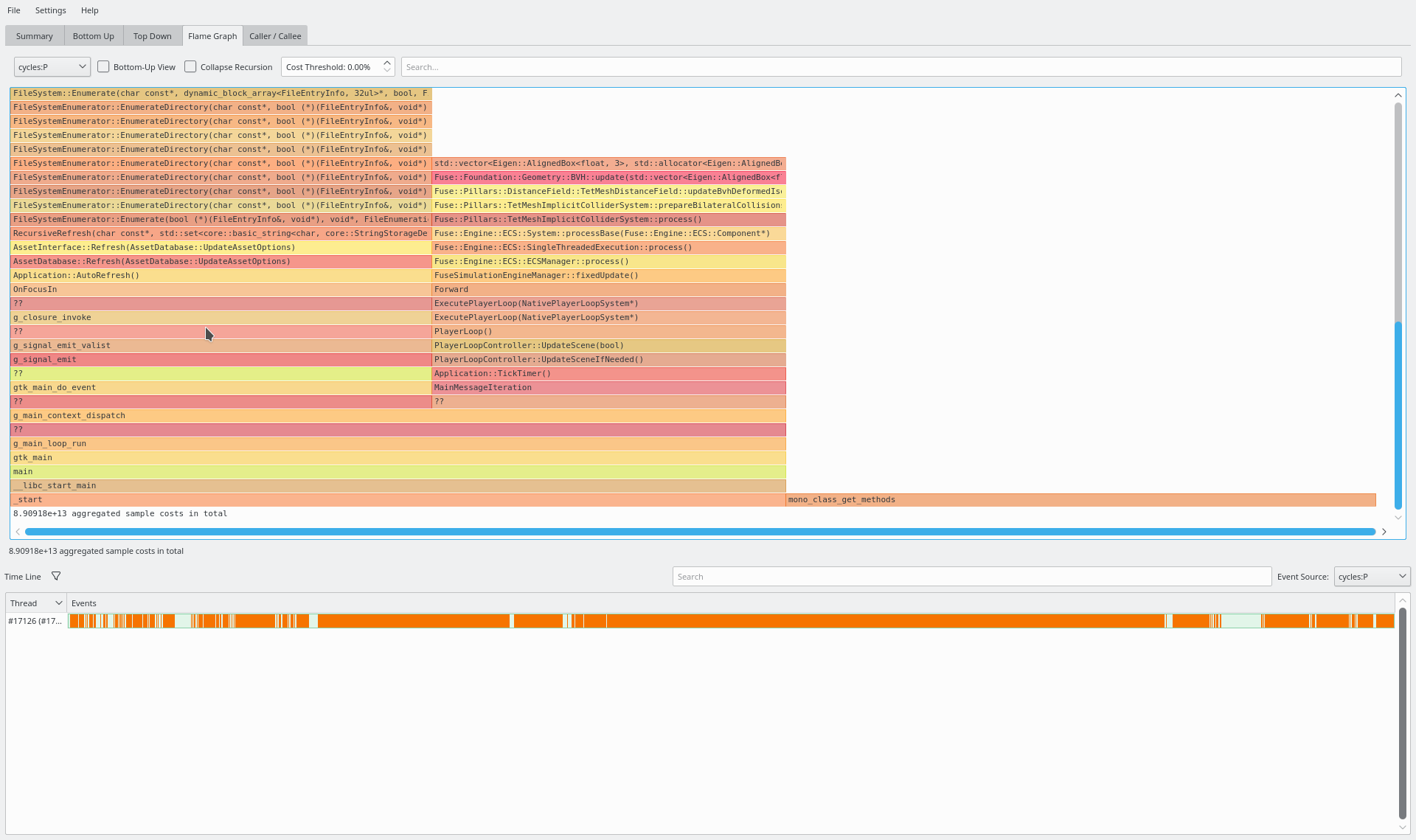Open the cycles:P cost type dropdown
This screenshot has width=1416, height=840.
(52, 67)
